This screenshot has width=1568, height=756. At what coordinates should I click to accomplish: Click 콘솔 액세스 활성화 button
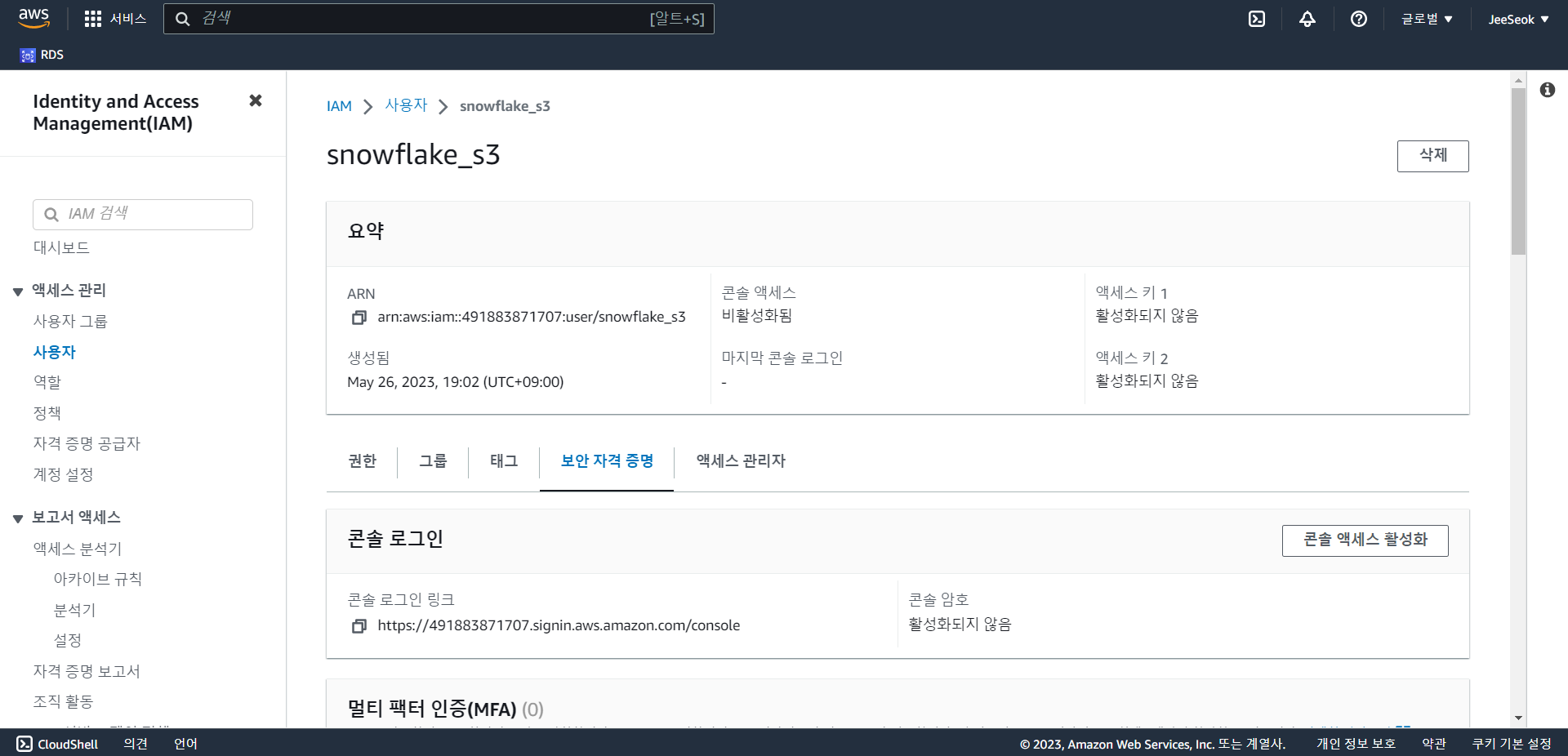coord(1365,540)
